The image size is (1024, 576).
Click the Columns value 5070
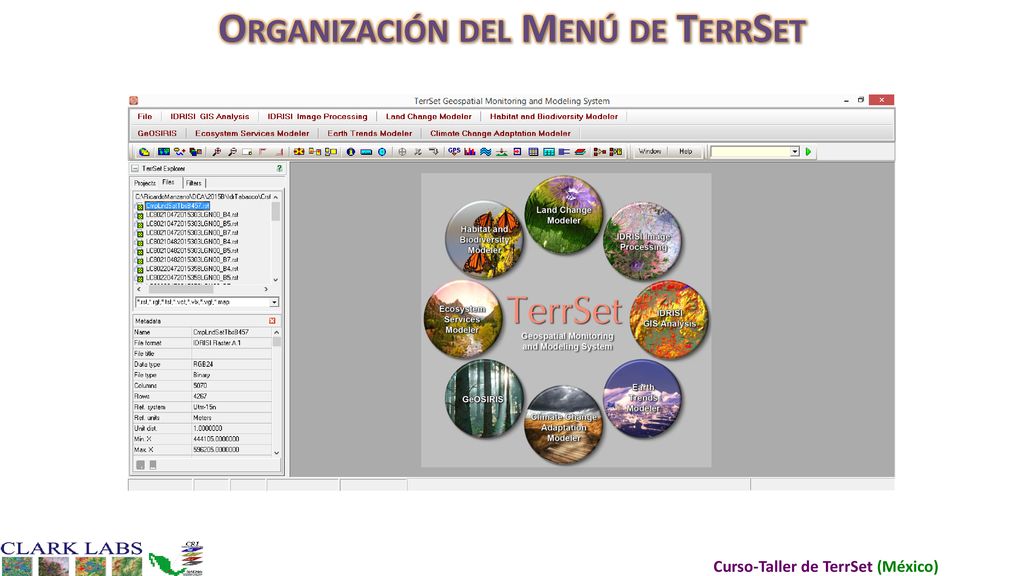(x=200, y=386)
